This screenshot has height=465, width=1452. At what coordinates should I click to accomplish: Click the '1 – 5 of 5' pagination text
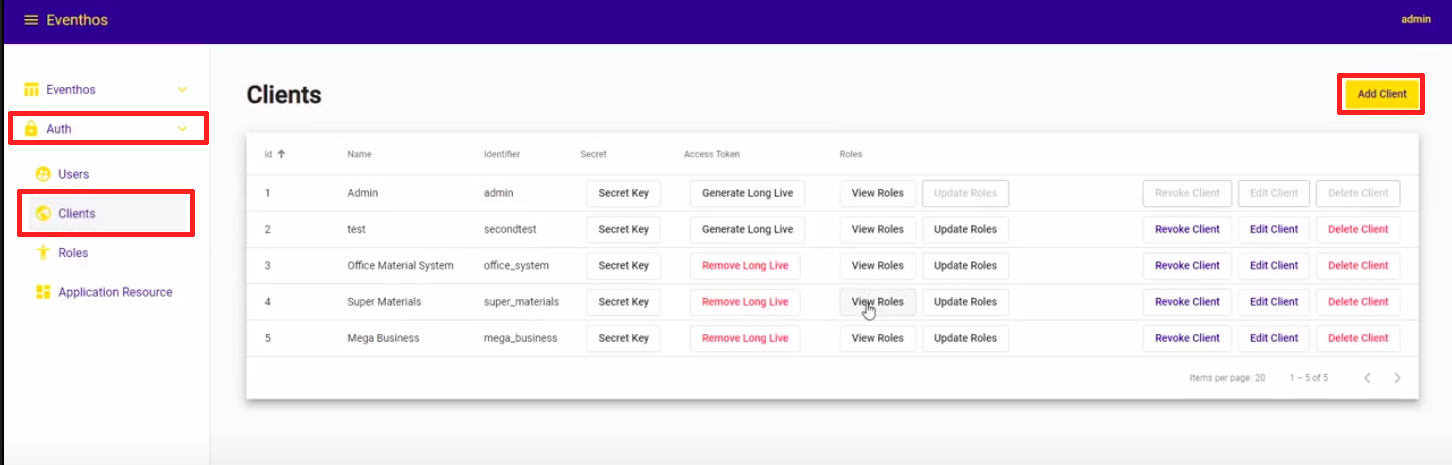pyautogui.click(x=1309, y=378)
